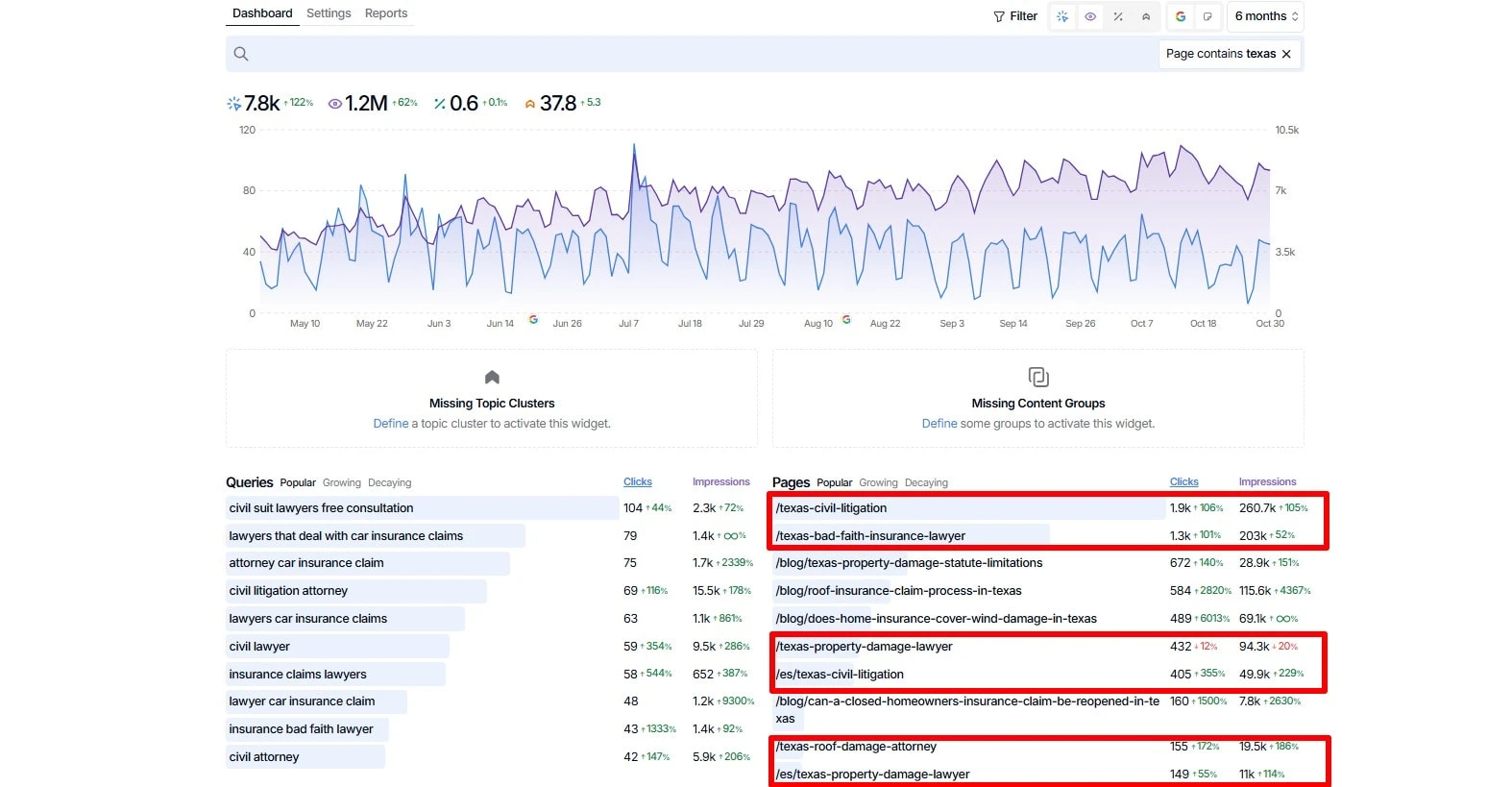The width and height of the screenshot is (1512, 787).
Task: Open the Settings tab
Action: pyautogui.click(x=329, y=13)
